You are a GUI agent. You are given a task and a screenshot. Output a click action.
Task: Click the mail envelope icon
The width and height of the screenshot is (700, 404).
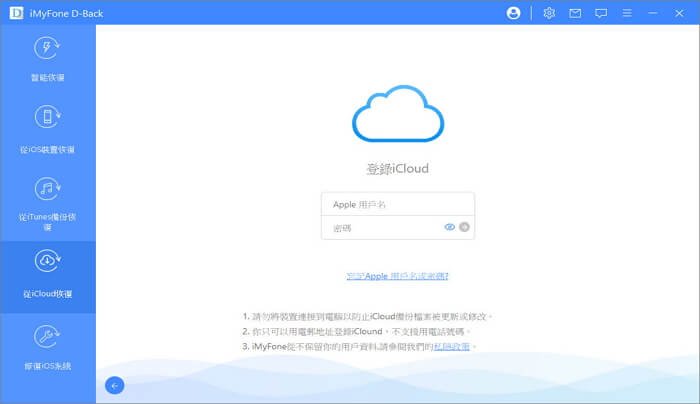[x=575, y=13]
